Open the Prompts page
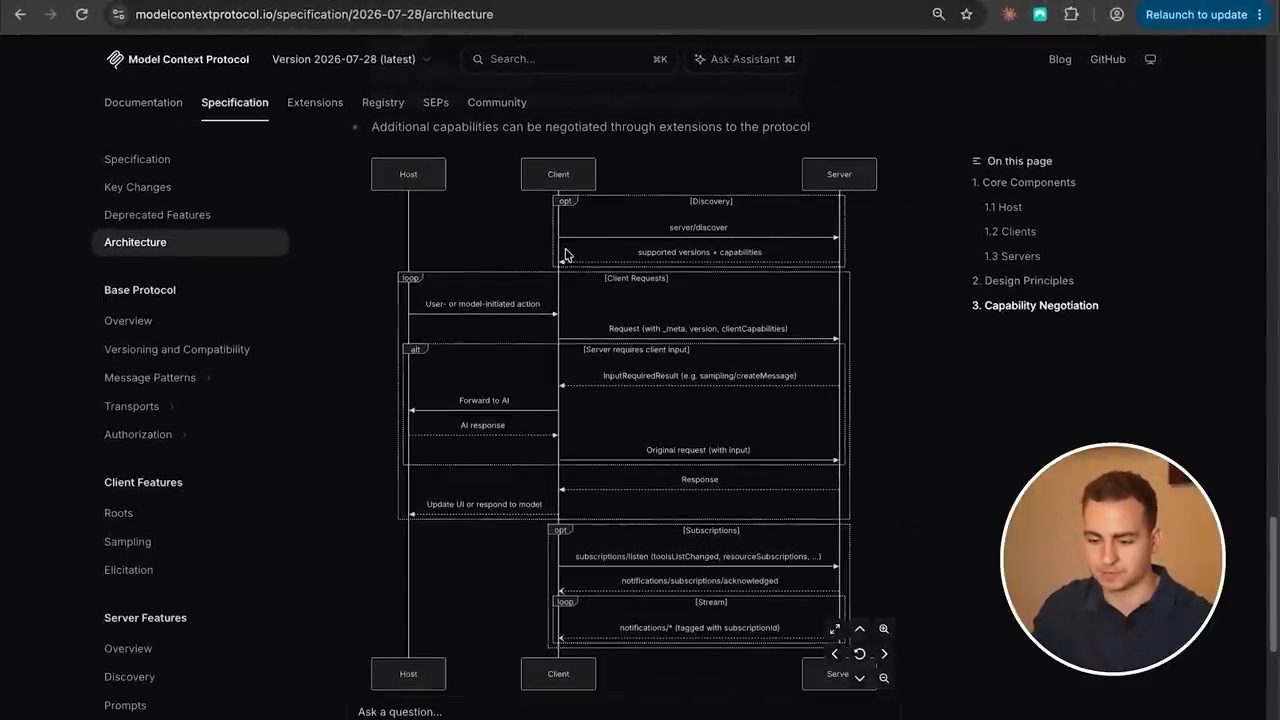The width and height of the screenshot is (1280, 720). [125, 705]
